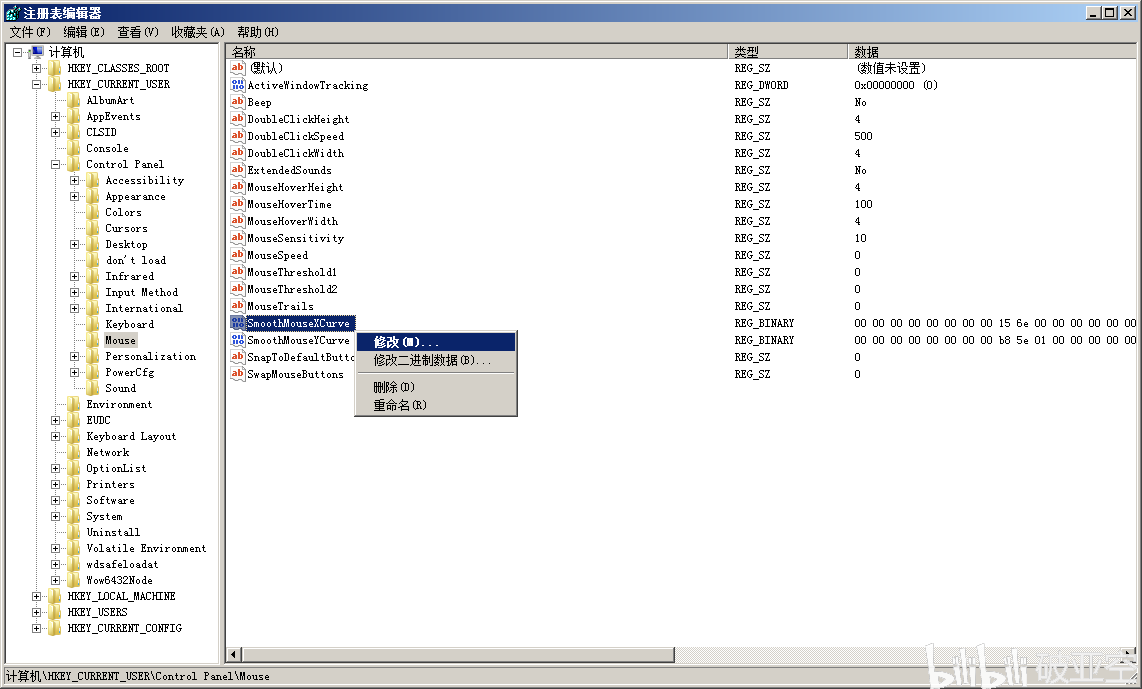Viewport: 1142px width, 689px height.
Task: Click the Environment folder icon
Action: [74, 404]
